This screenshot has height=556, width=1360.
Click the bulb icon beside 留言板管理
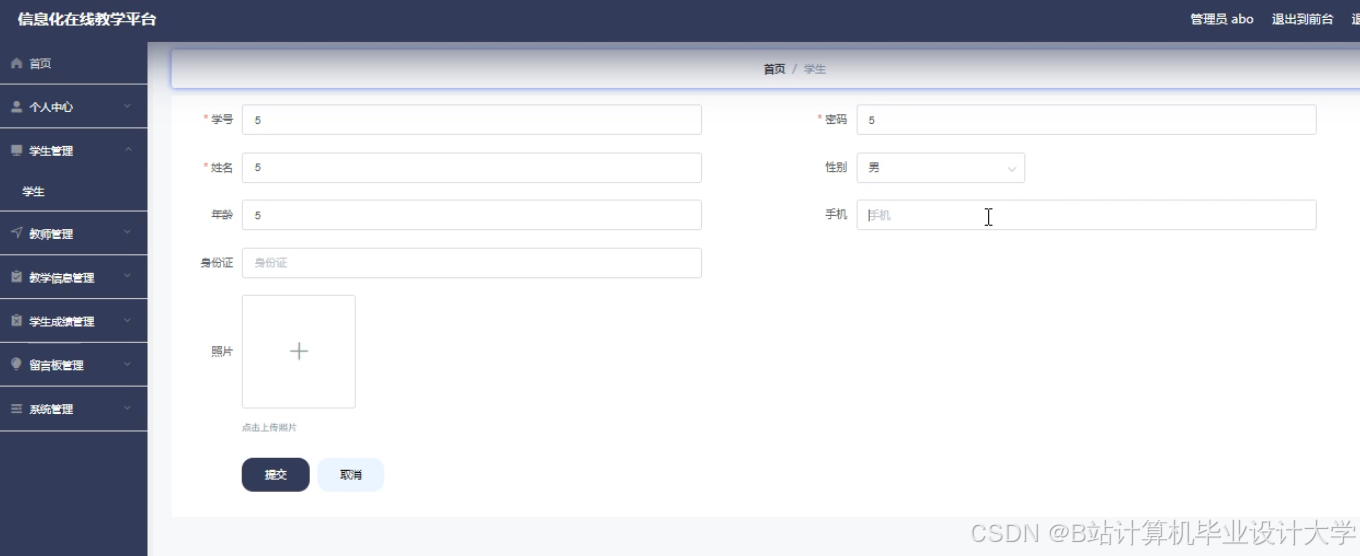point(16,364)
